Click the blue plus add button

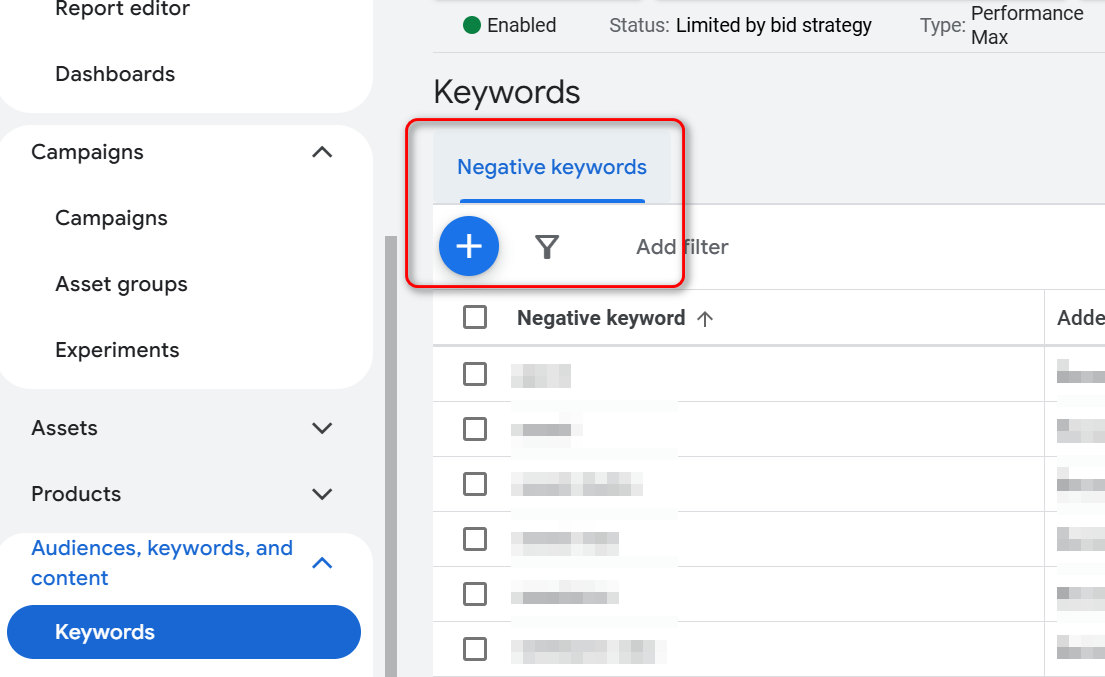[x=469, y=246]
